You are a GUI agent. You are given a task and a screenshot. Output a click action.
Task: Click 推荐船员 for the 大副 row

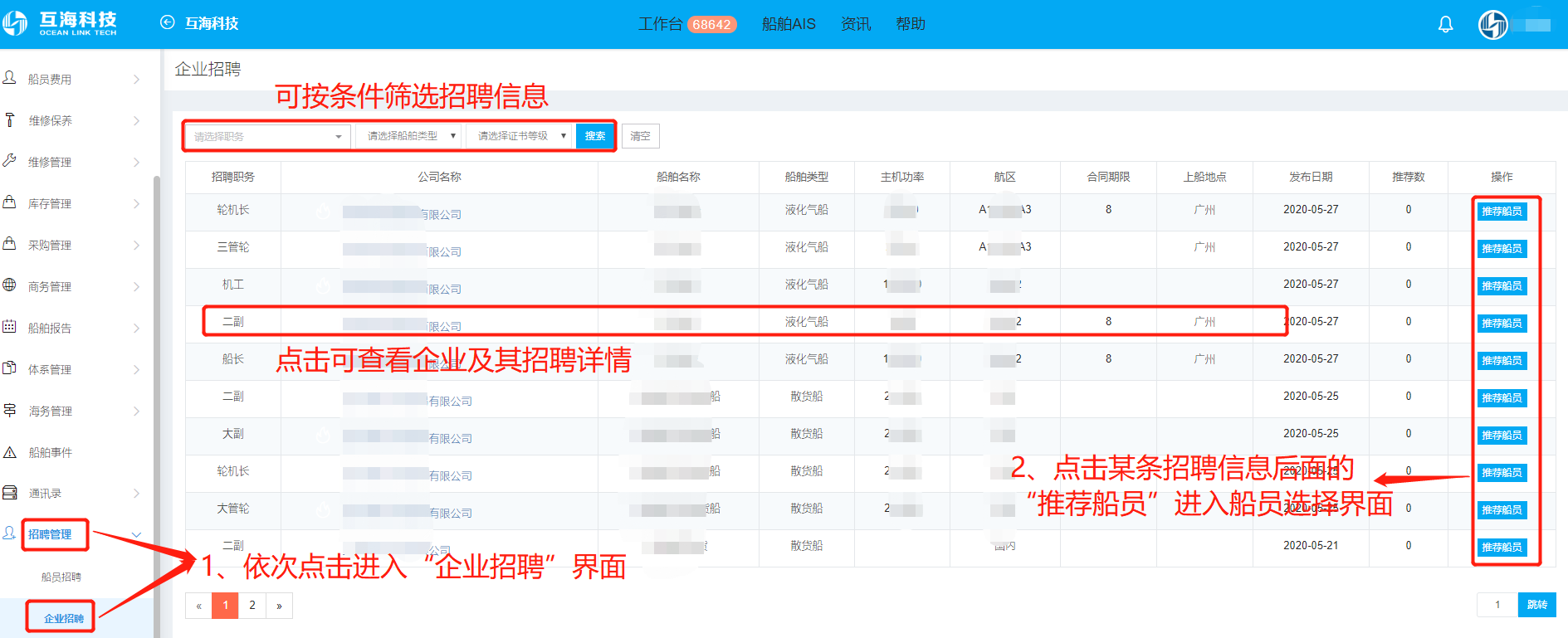(x=1502, y=436)
